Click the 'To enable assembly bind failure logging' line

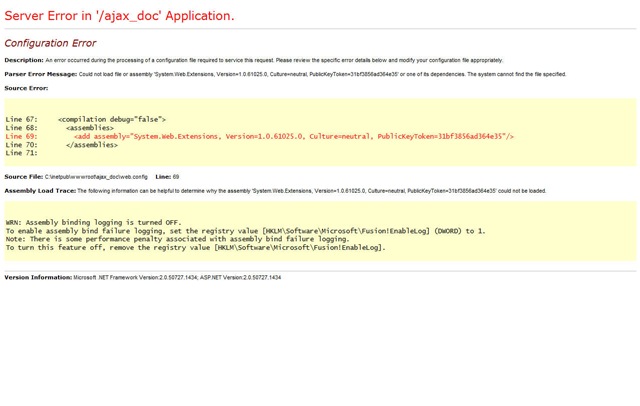tap(245, 231)
